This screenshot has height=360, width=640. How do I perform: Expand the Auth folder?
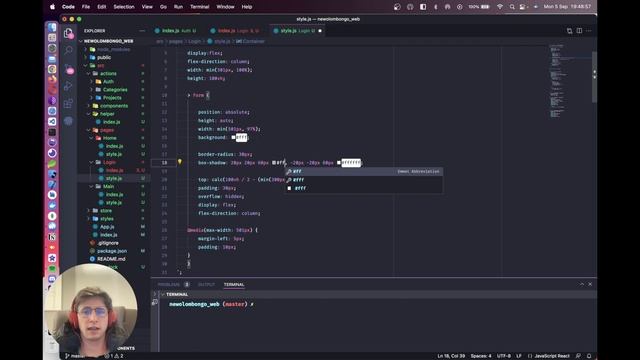pos(108,82)
